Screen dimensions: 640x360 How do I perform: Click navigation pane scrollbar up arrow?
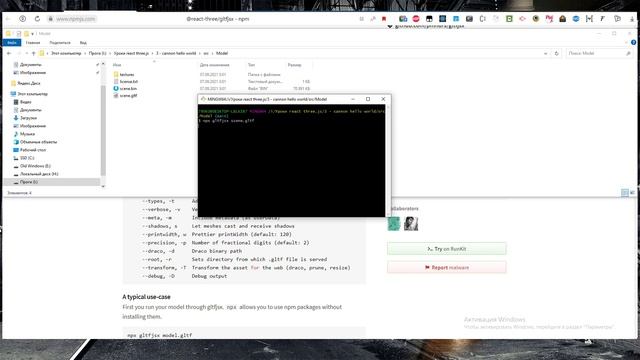tap(103, 64)
